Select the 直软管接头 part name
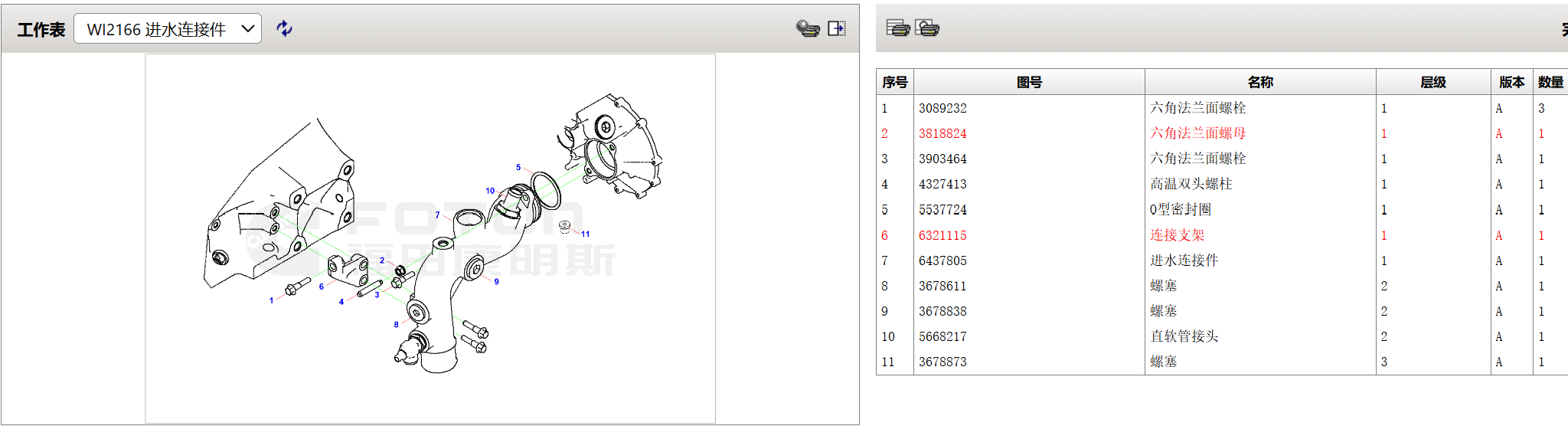The width and height of the screenshot is (1568, 426). tap(1184, 336)
